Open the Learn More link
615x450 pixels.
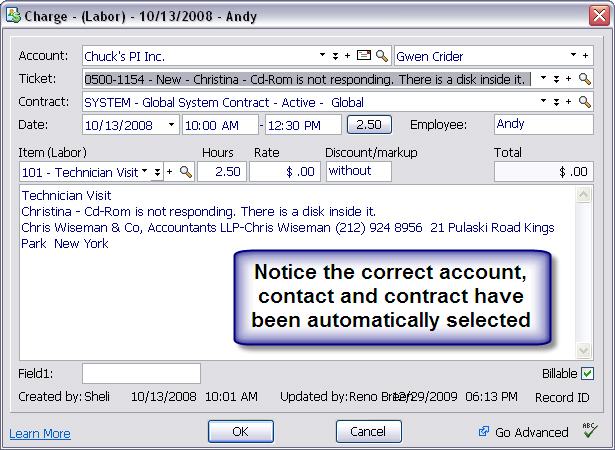(x=40, y=433)
